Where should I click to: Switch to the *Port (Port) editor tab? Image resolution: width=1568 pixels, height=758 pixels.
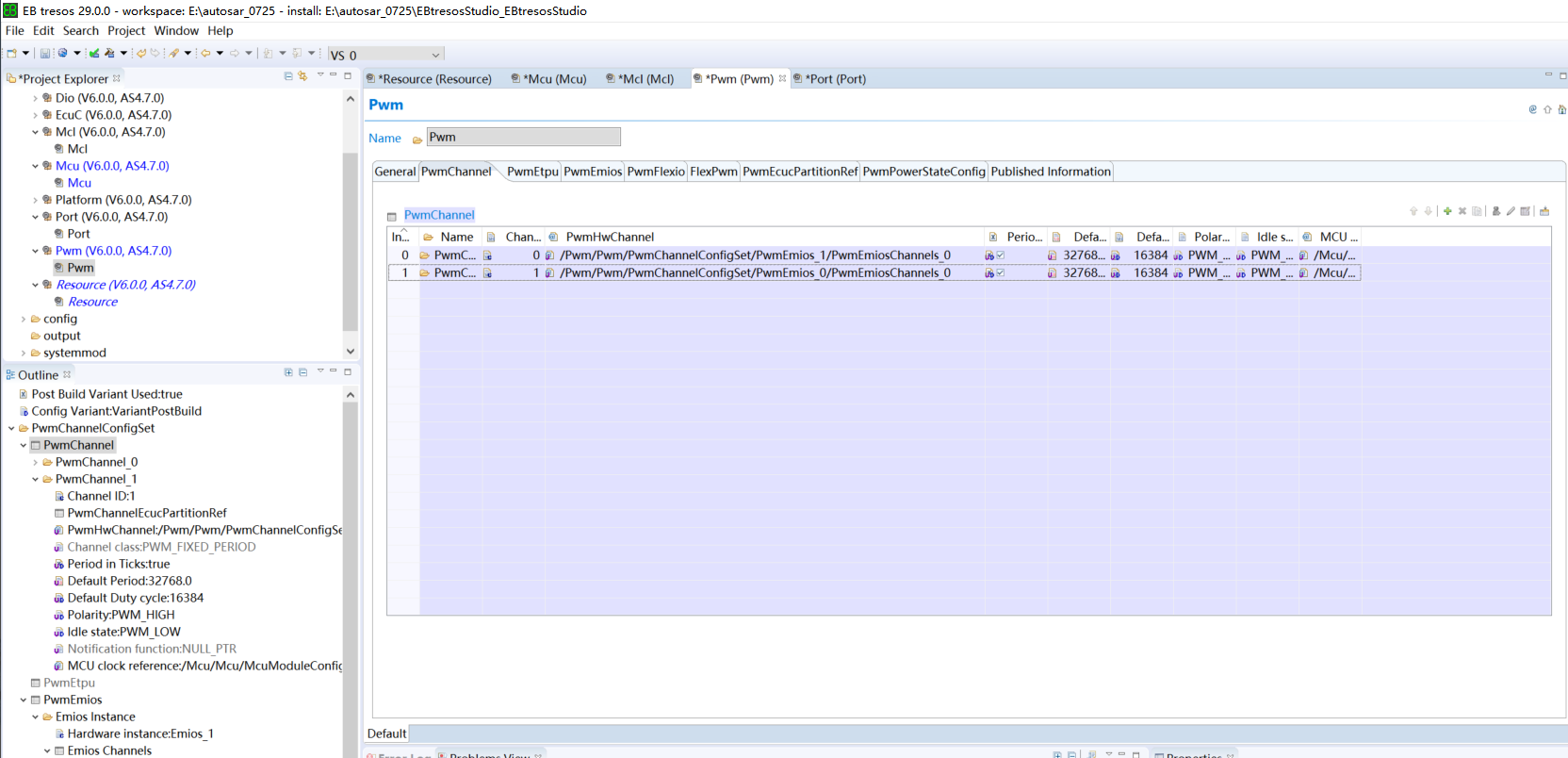tap(829, 79)
